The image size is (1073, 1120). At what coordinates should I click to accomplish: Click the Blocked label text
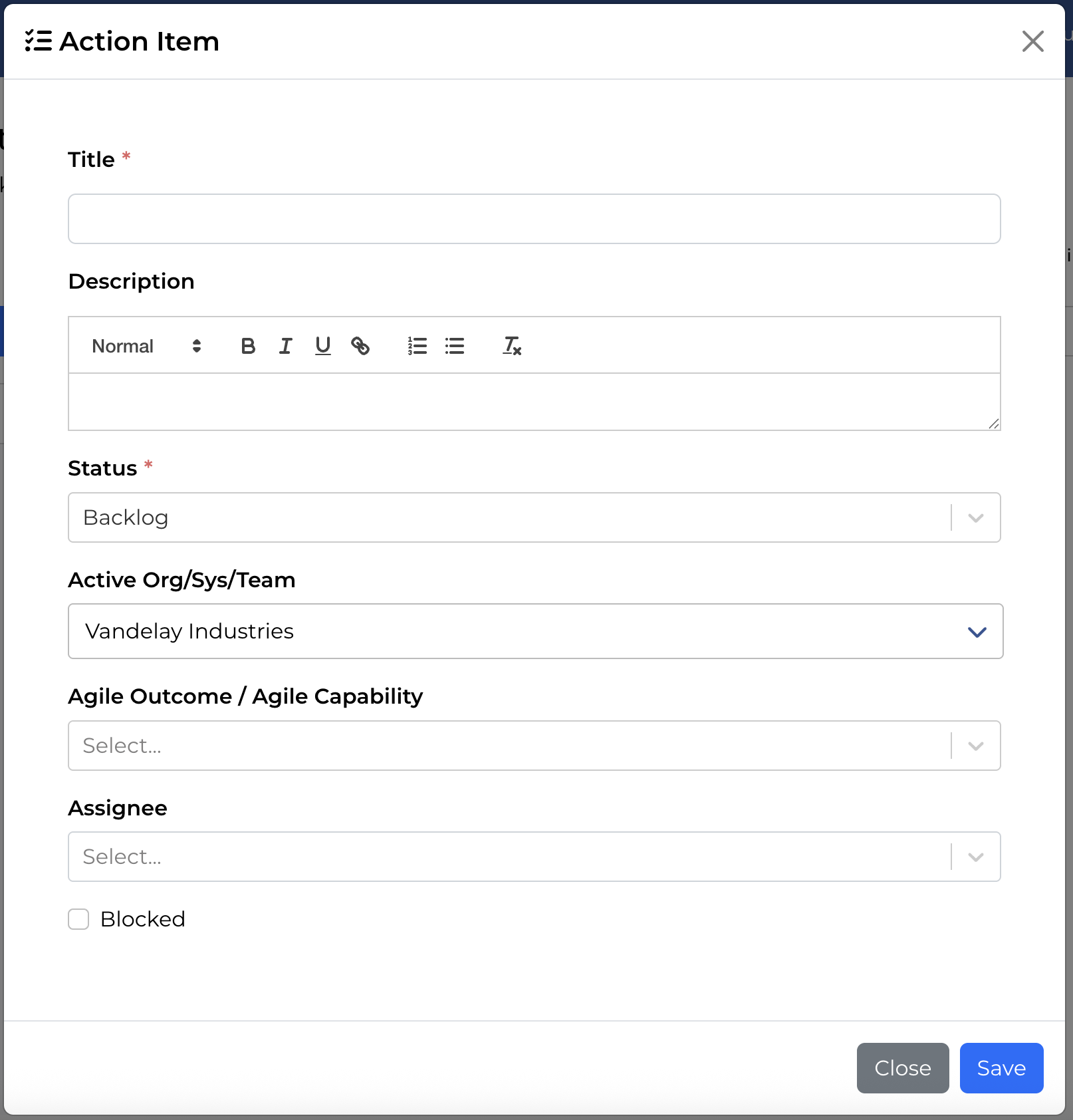(143, 919)
